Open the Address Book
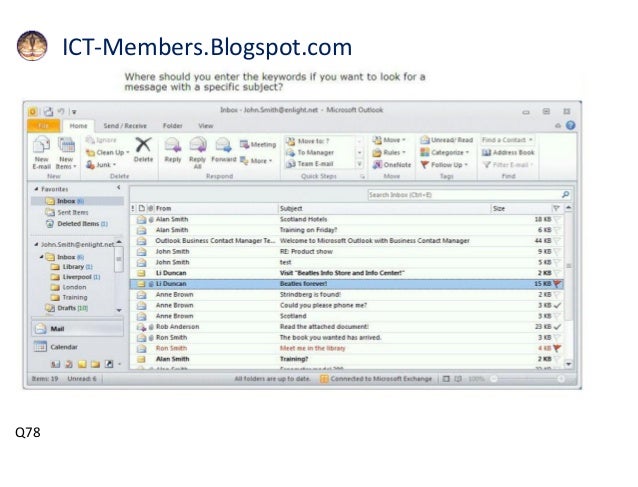 click(x=508, y=153)
